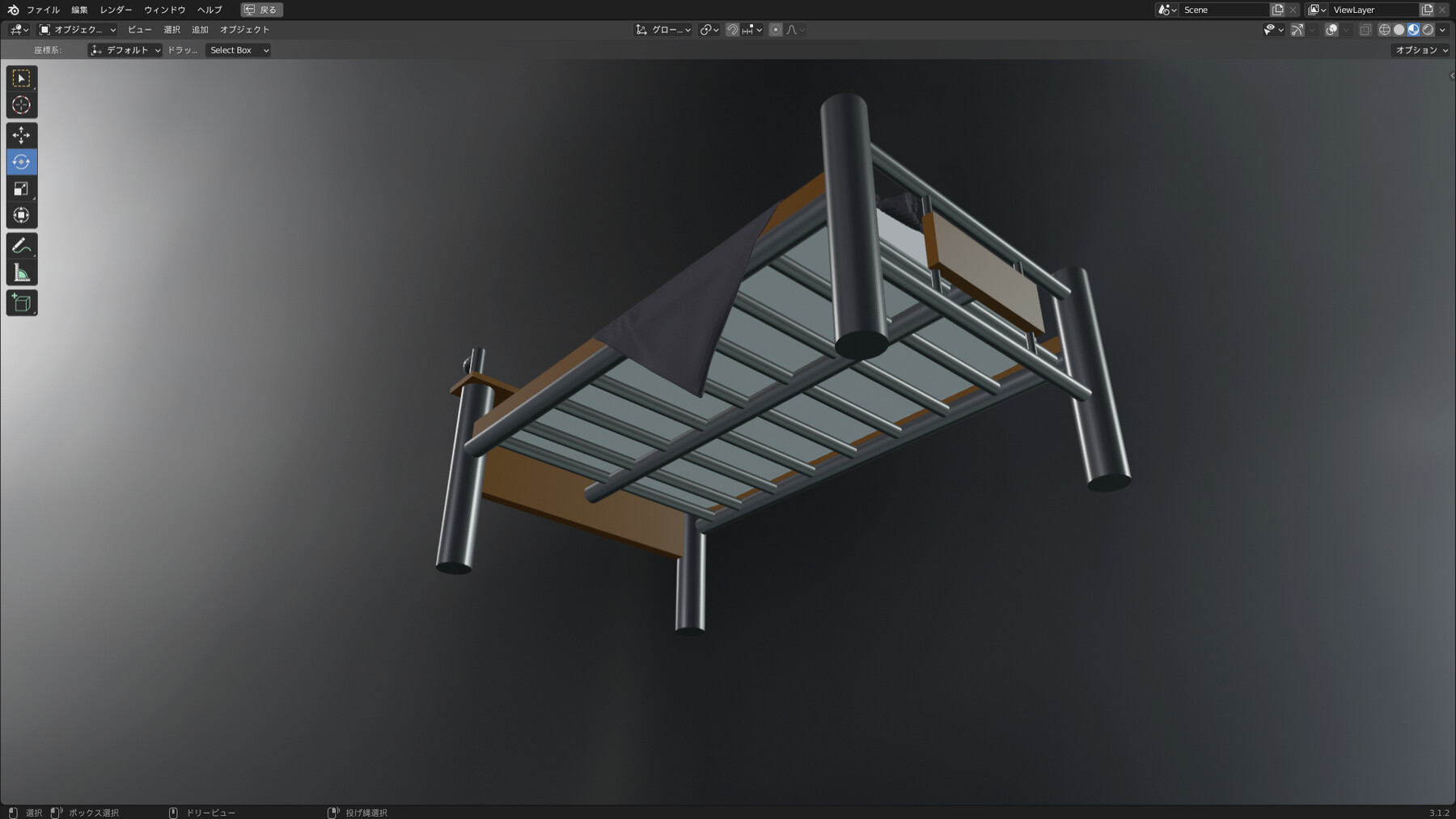This screenshot has width=1456, height=819.
Task: Enable proportional editing
Action: tap(775, 29)
